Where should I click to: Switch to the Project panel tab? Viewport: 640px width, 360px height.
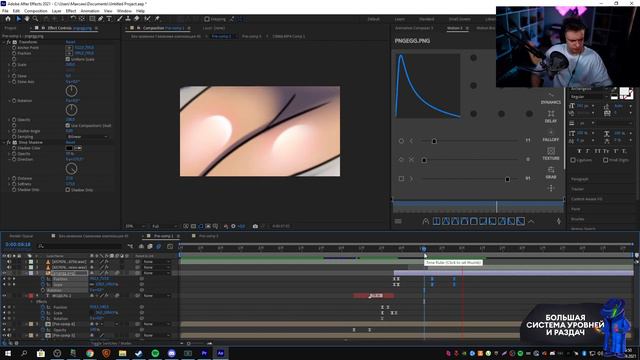pos(10,28)
